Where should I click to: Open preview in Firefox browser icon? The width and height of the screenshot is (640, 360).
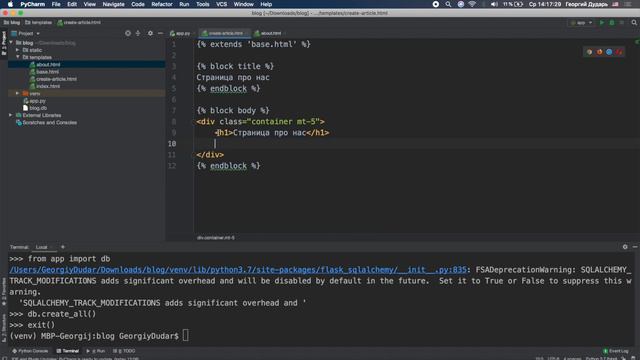click(599, 52)
